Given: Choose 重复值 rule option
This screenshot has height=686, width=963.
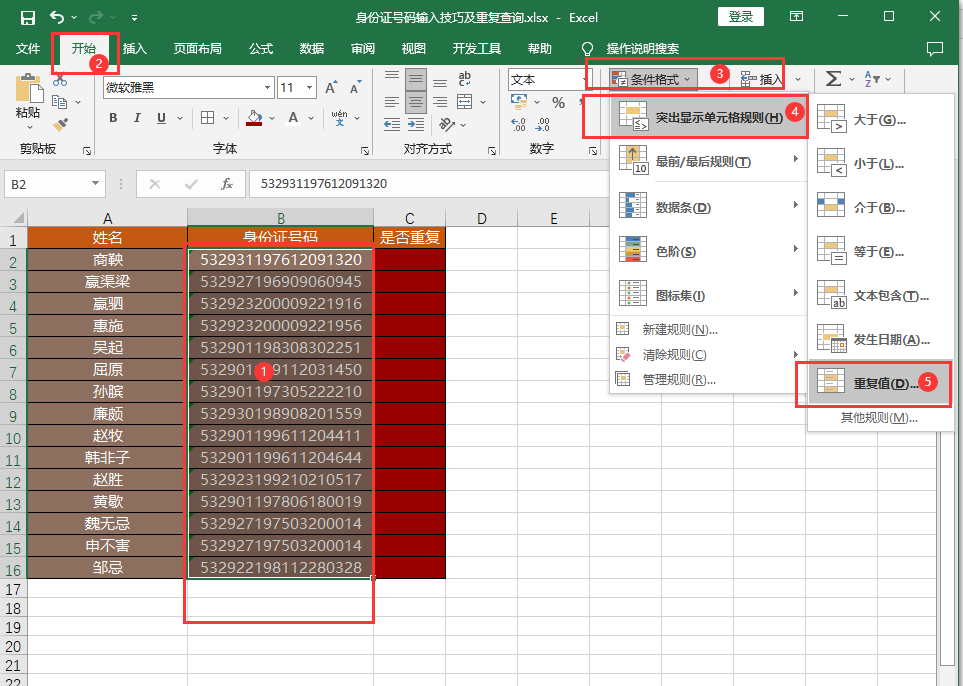Looking at the screenshot, I should point(878,383).
